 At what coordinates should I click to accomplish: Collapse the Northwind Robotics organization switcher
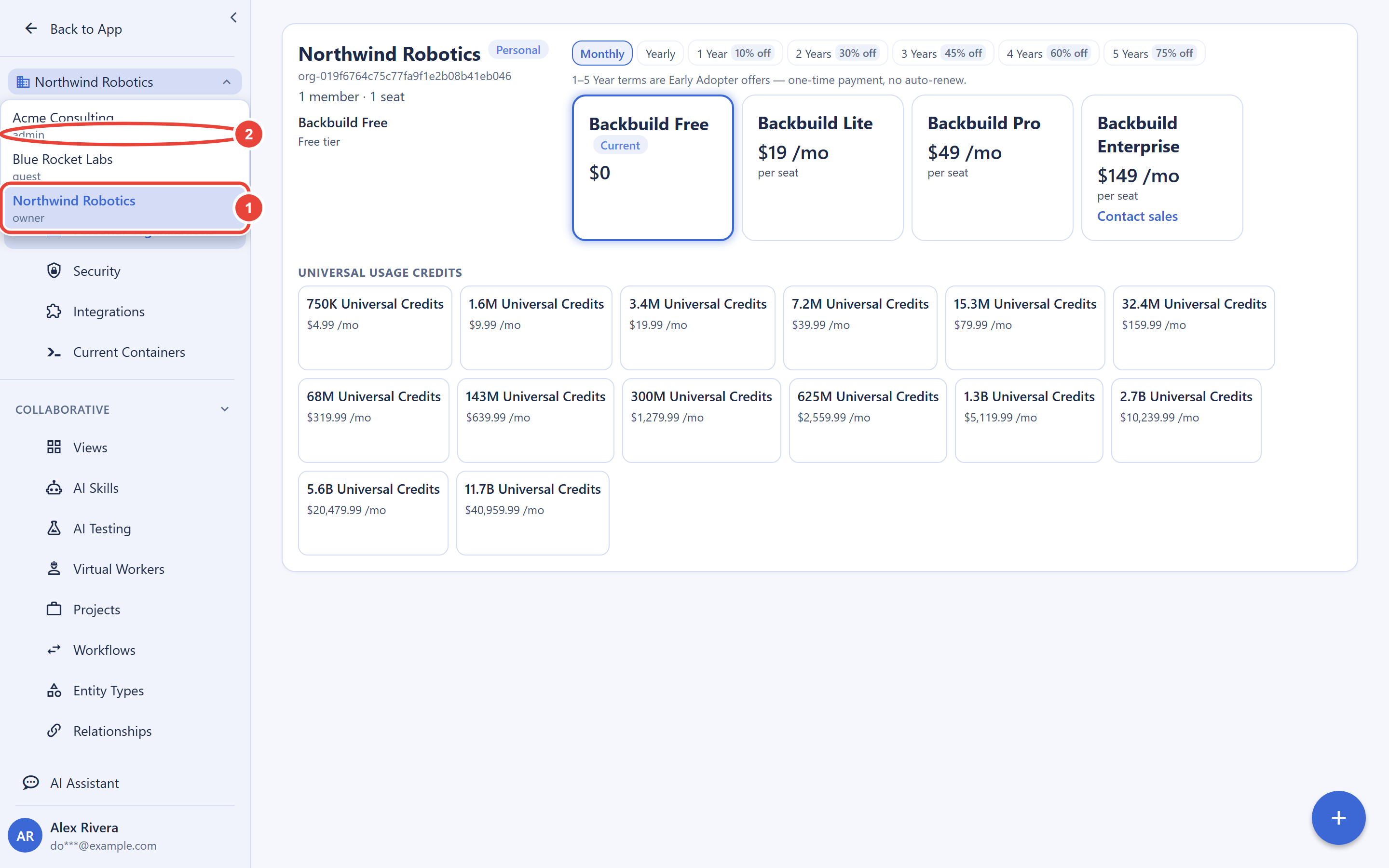227,81
